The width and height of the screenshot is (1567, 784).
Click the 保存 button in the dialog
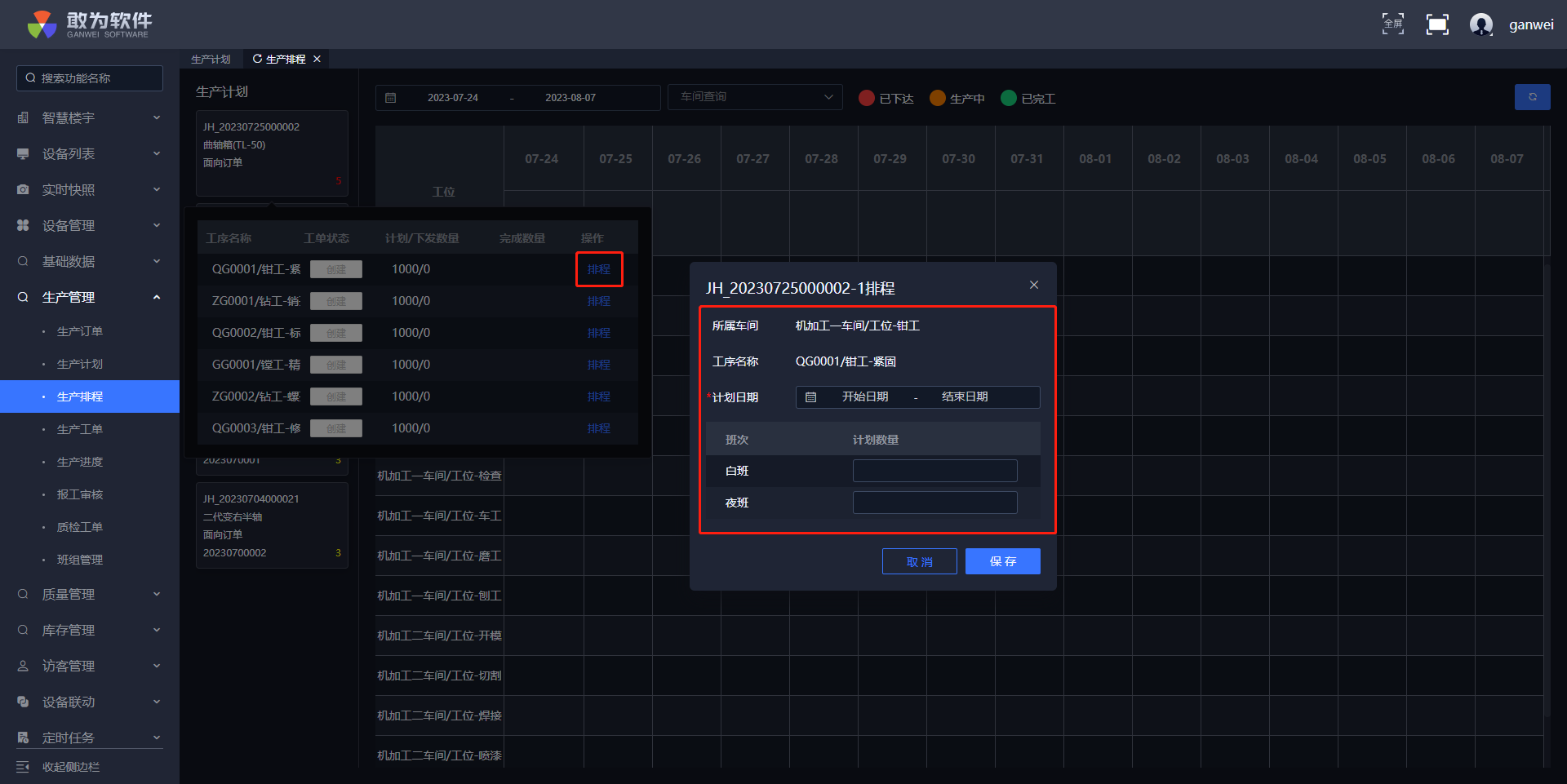(1002, 561)
